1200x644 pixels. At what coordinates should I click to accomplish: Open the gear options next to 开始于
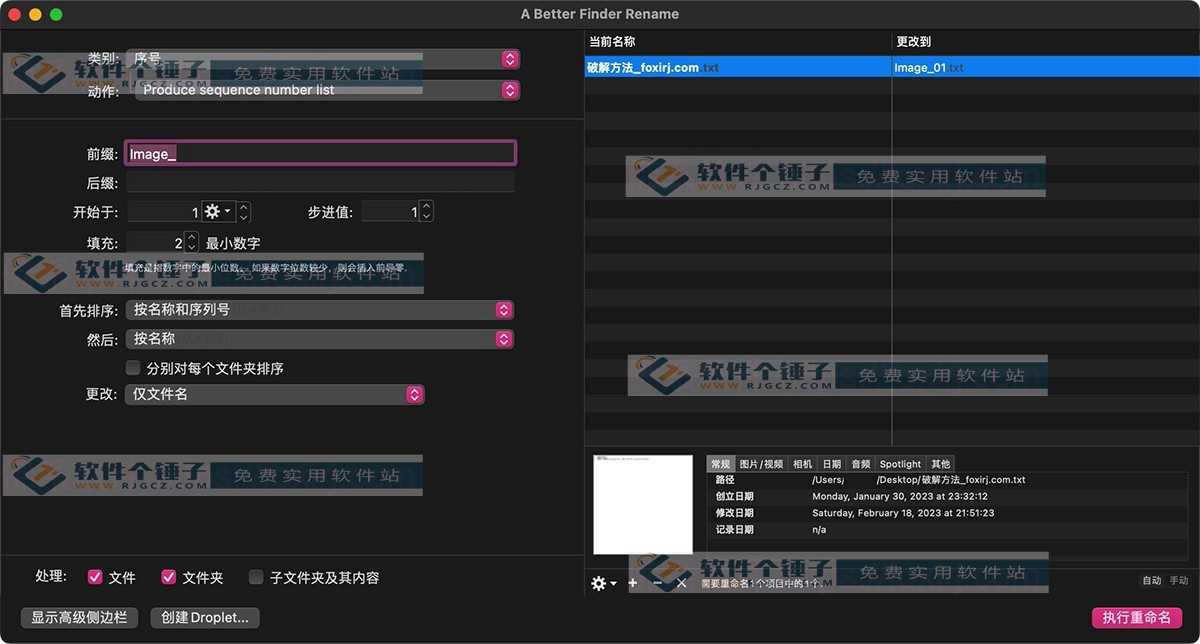coord(217,212)
